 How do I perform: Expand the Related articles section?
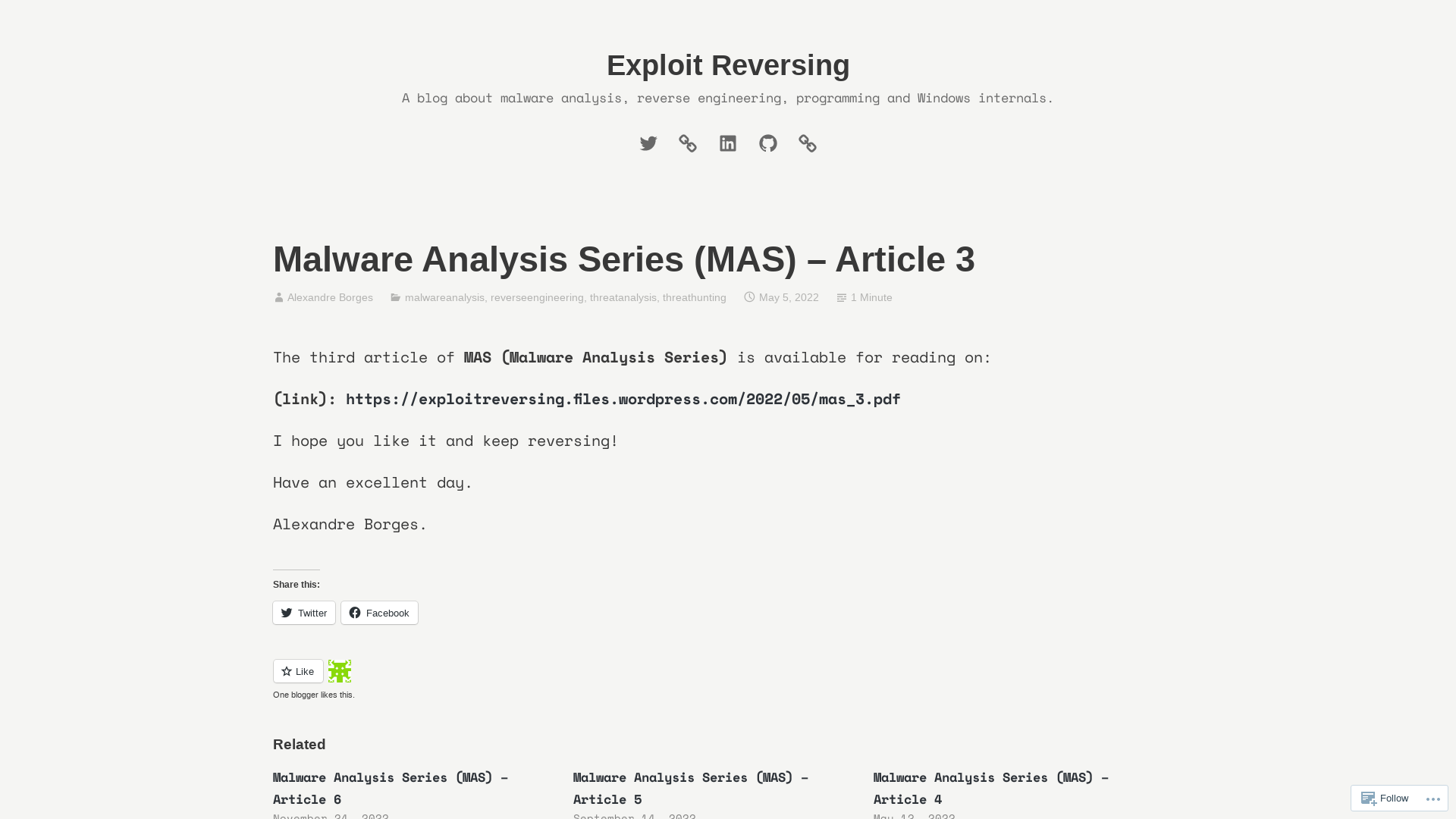299,744
